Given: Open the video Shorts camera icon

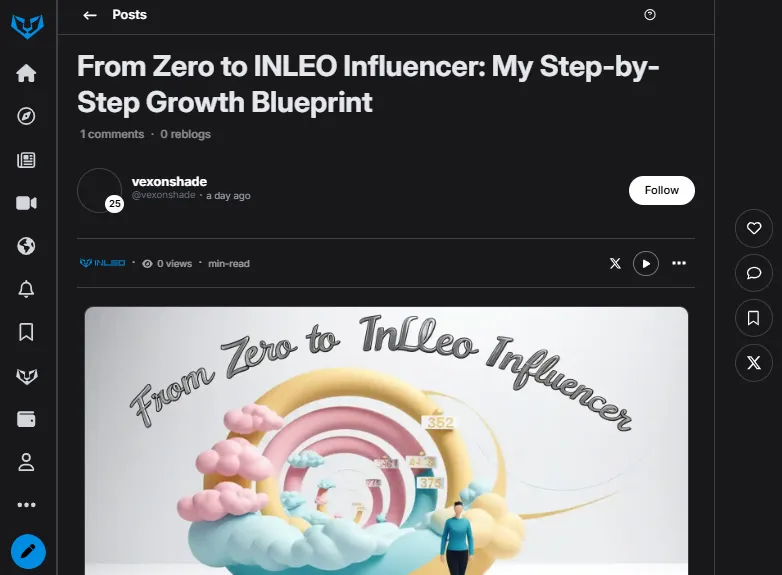Looking at the screenshot, I should click(26, 203).
